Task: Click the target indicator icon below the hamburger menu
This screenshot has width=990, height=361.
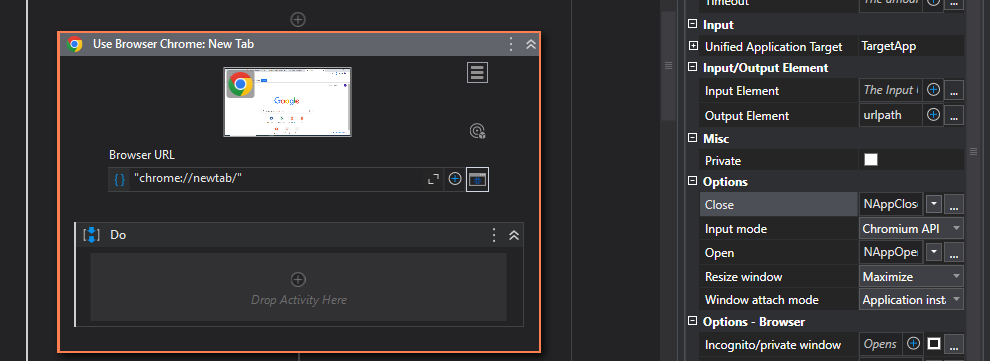Action: (477, 131)
